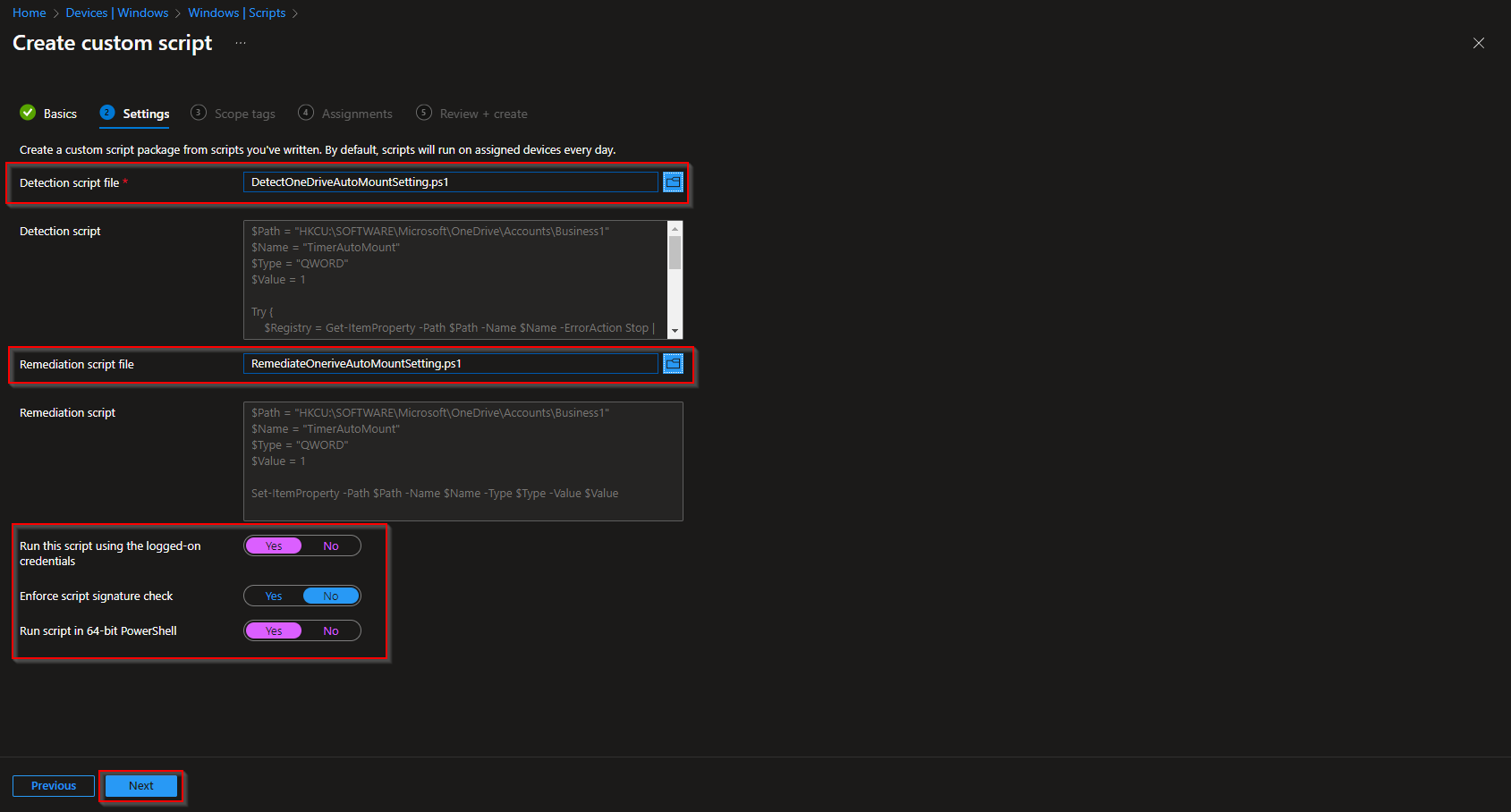Open the browse icon beside Detection script file
This screenshot has height=812, width=1511.
click(x=673, y=182)
